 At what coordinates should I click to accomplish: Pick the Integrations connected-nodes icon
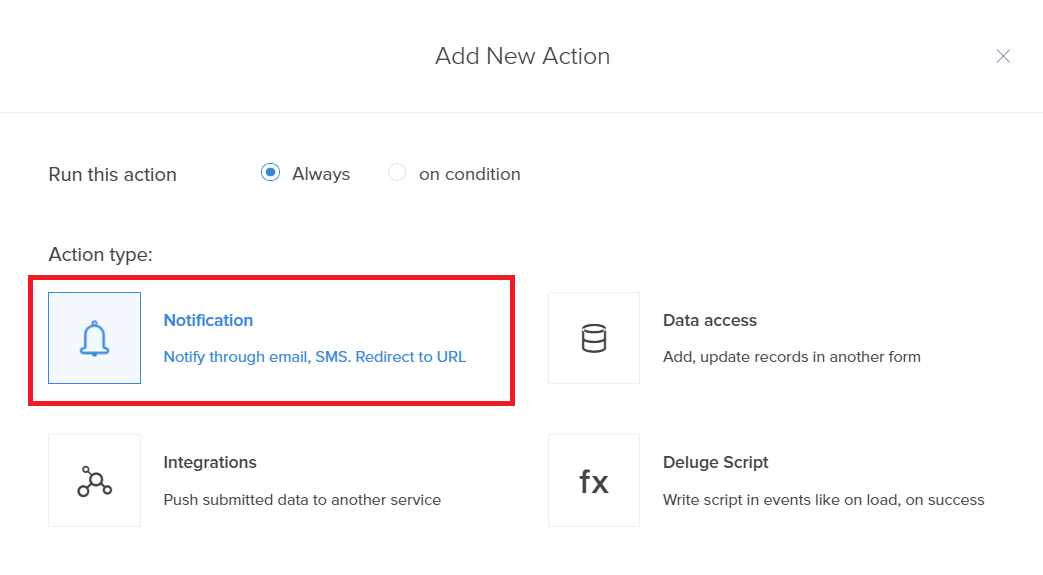(94, 481)
